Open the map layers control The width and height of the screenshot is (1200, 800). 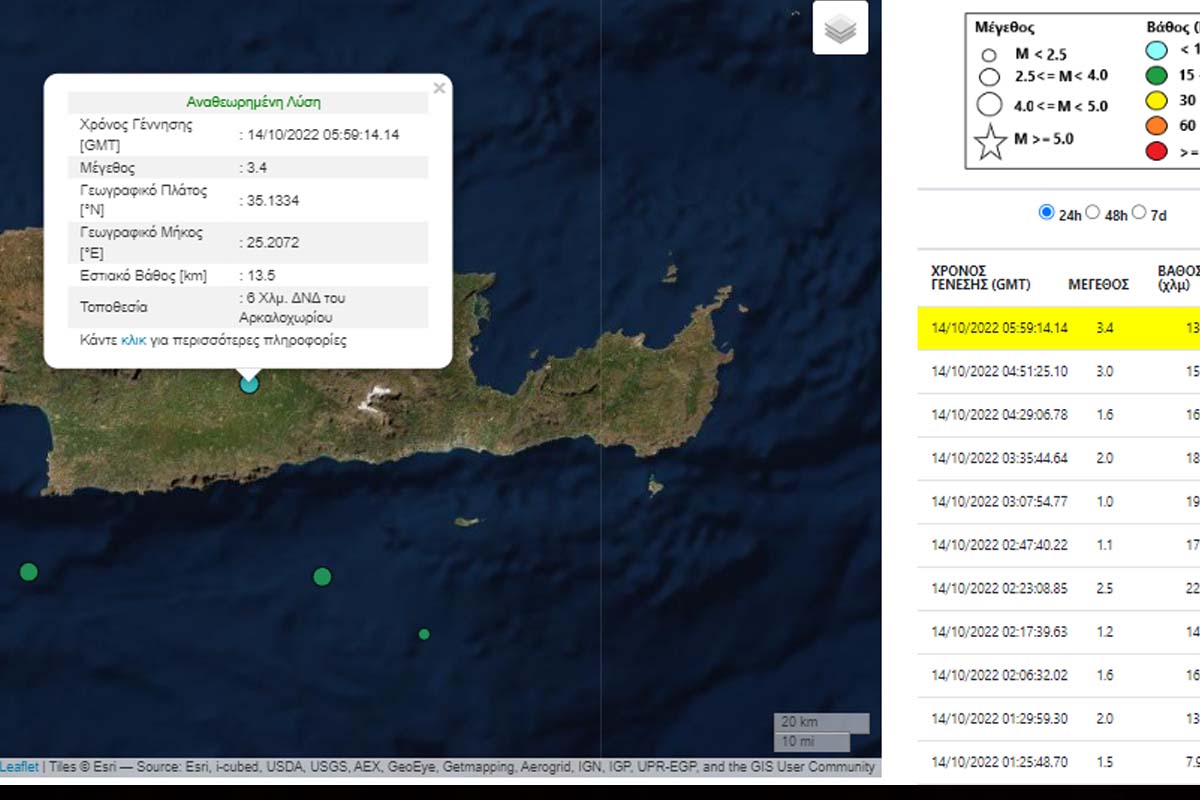pos(840,29)
